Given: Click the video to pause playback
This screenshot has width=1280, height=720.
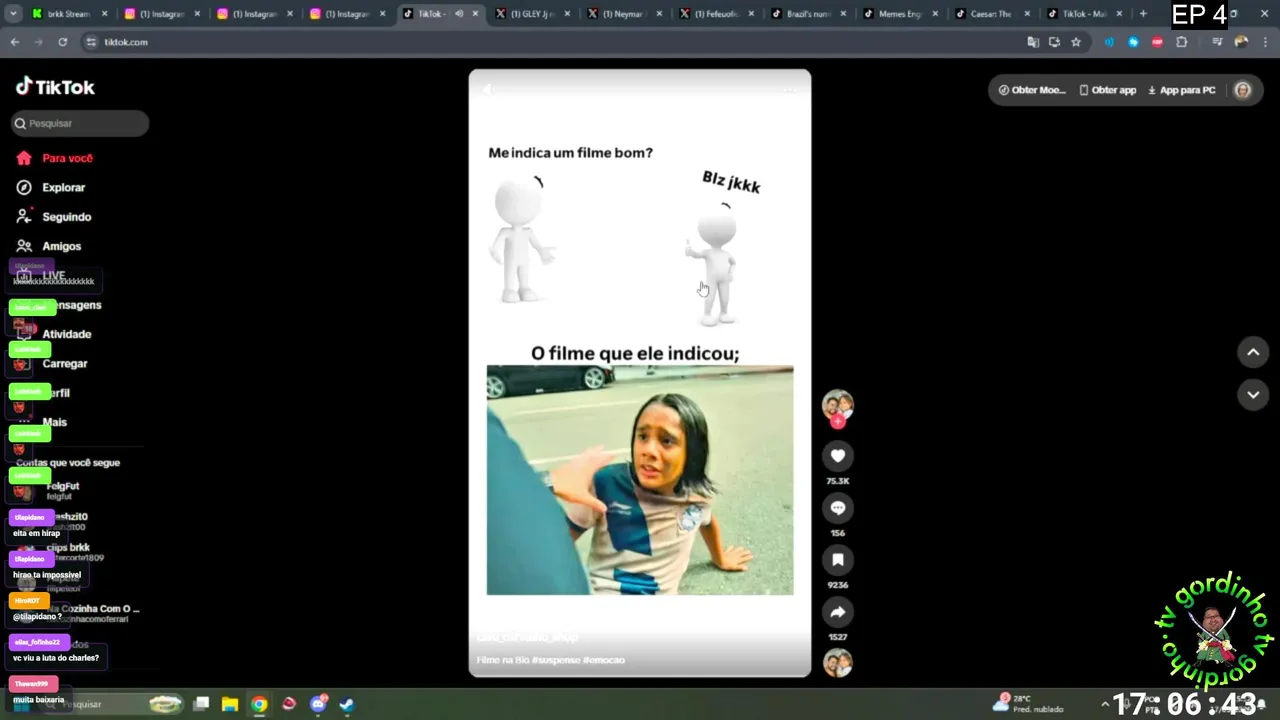Looking at the screenshot, I should 640,373.
